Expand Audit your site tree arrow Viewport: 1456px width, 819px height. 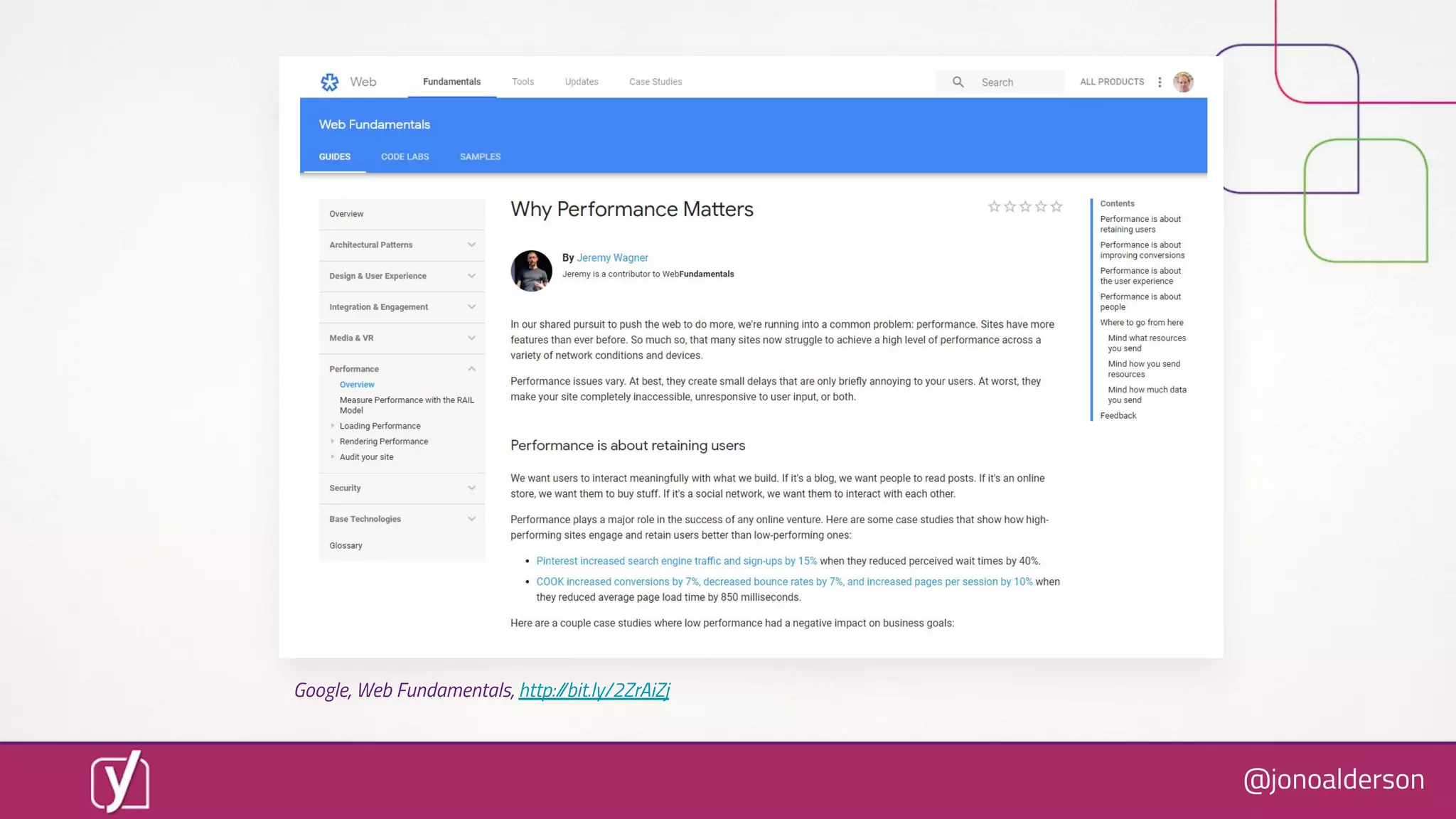tap(332, 457)
